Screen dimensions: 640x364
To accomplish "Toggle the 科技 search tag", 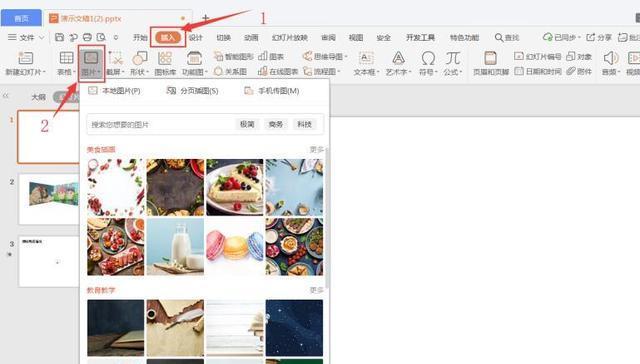I will click(304, 124).
